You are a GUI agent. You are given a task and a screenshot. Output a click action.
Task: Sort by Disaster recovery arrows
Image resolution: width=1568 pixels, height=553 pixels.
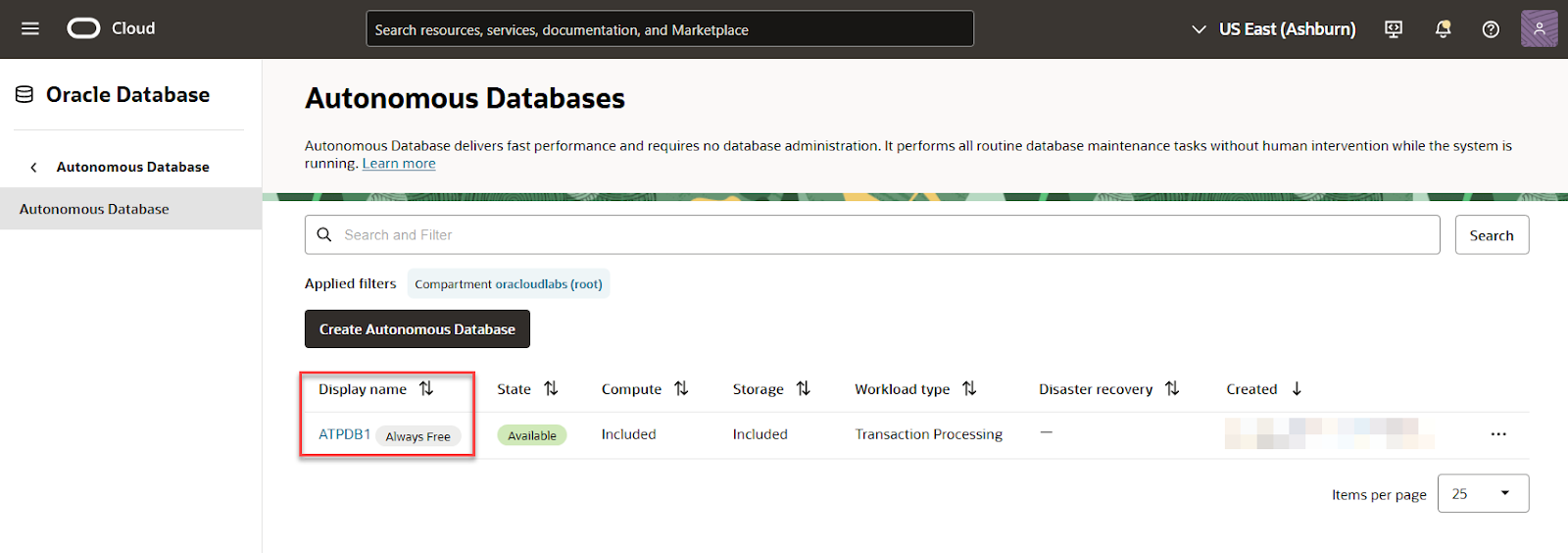(1172, 389)
